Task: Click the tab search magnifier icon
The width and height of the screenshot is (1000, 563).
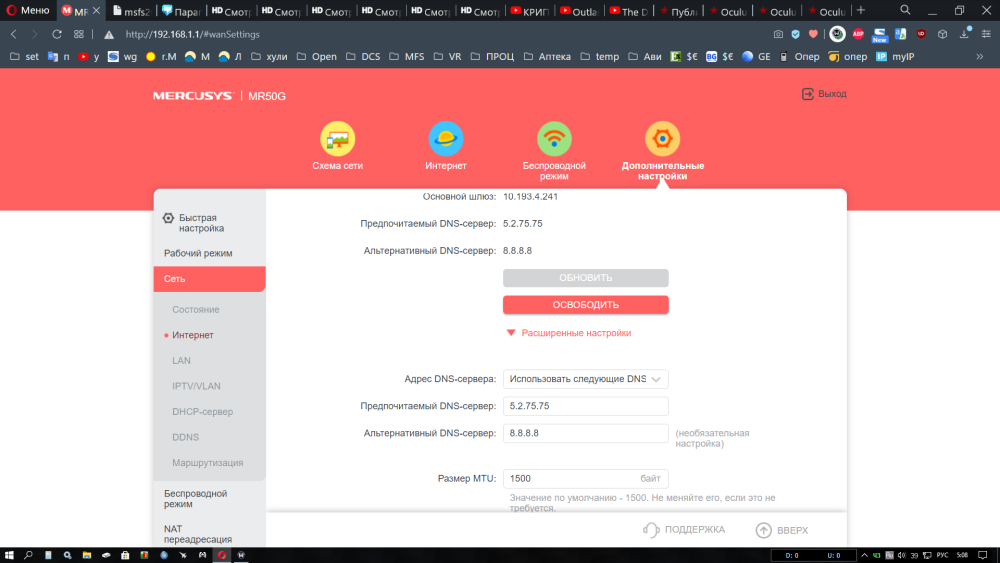Action: (905, 10)
